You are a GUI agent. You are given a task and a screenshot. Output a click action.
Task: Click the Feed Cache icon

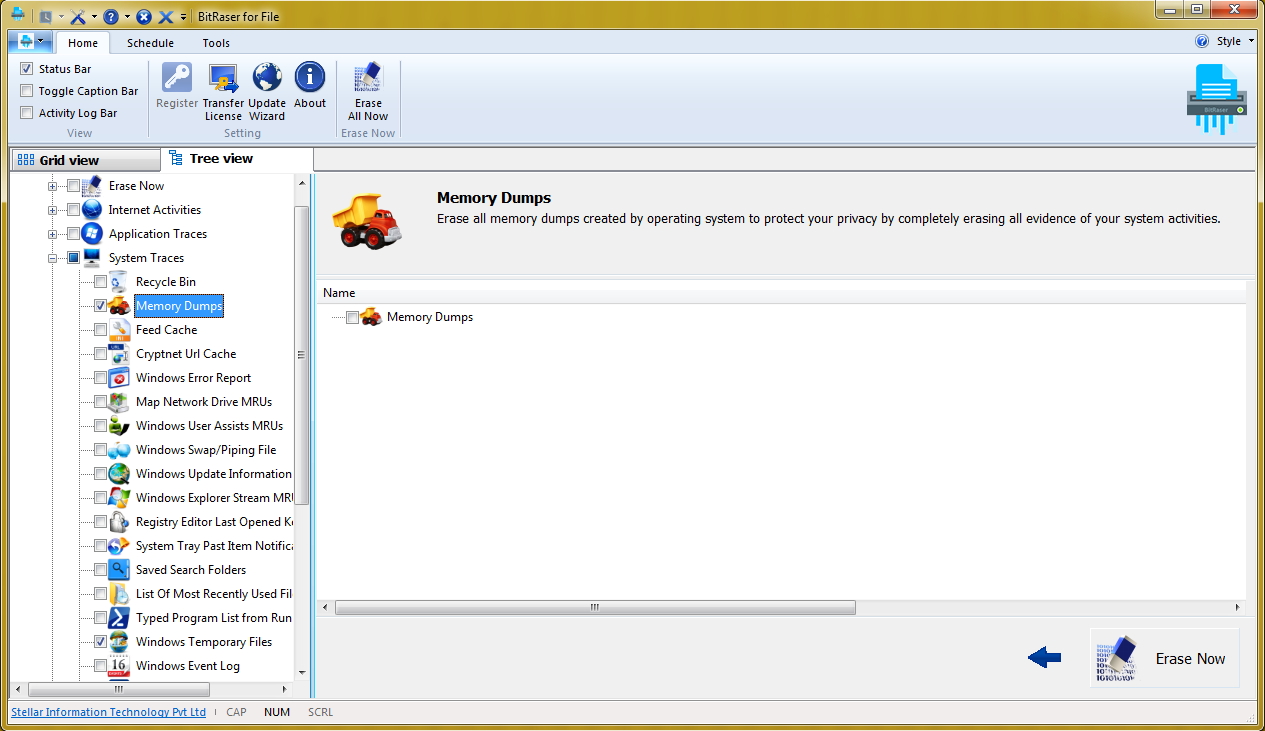(119, 330)
